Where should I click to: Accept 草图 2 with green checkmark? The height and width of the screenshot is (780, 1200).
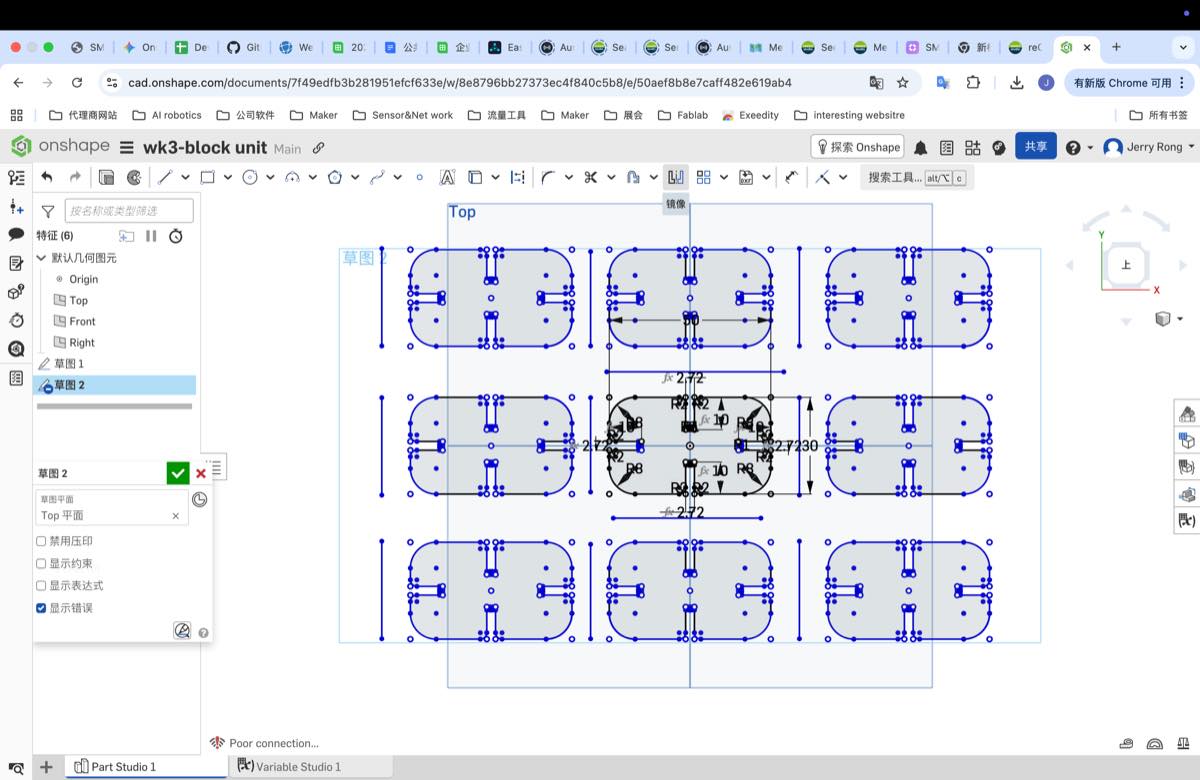(178, 473)
